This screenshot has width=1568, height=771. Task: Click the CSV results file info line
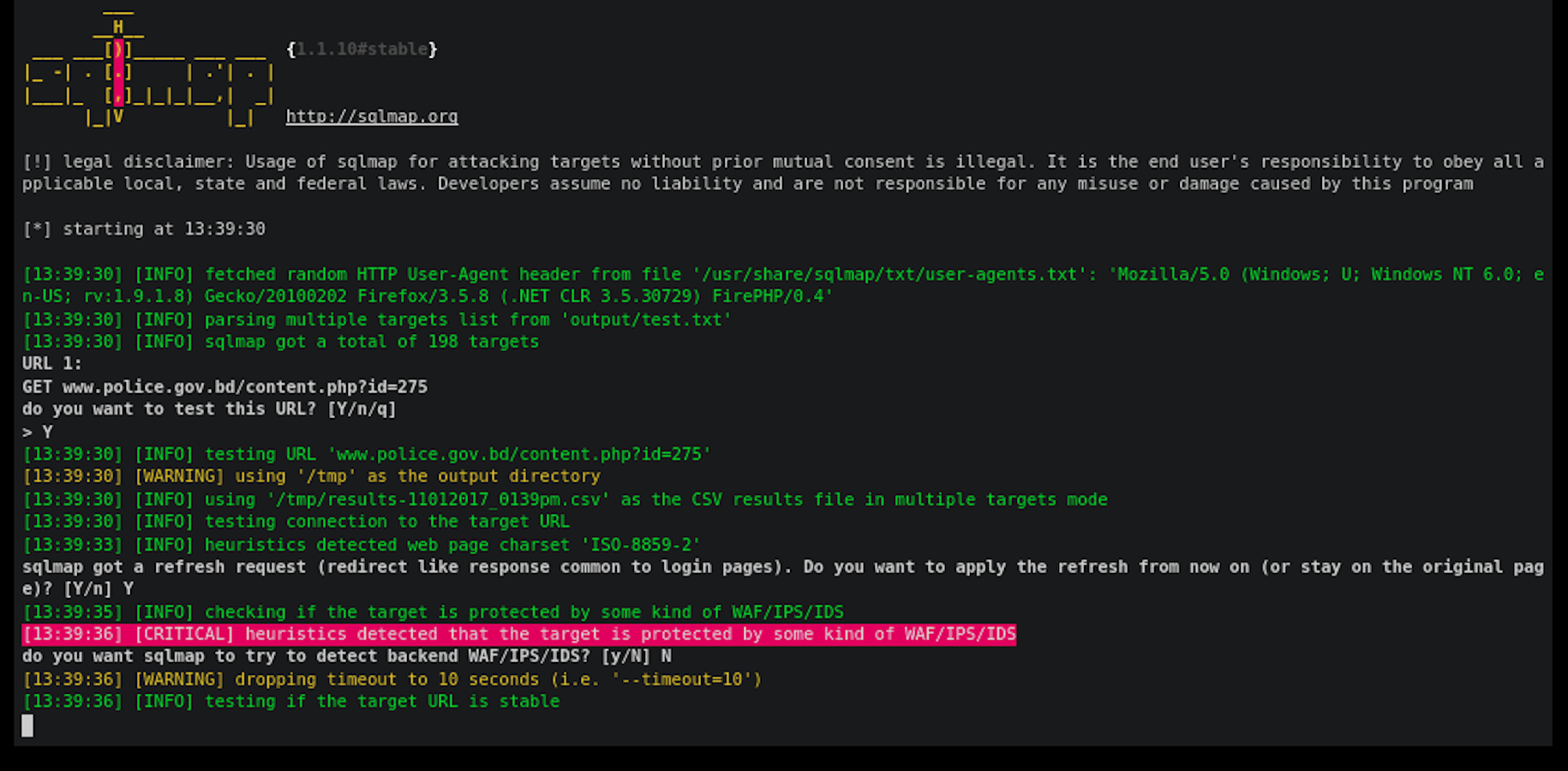tap(565, 499)
